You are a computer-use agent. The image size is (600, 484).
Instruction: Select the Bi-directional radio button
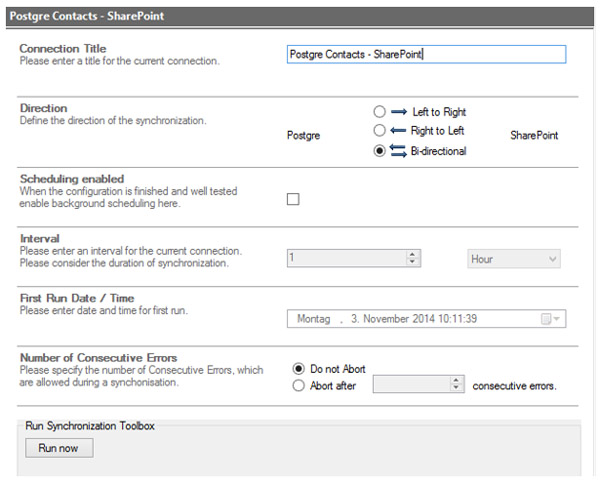pos(379,151)
